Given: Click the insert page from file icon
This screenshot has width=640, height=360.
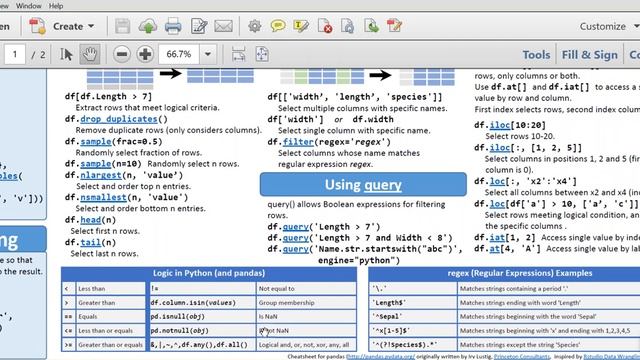Looking at the screenshot, I should [x=371, y=26].
